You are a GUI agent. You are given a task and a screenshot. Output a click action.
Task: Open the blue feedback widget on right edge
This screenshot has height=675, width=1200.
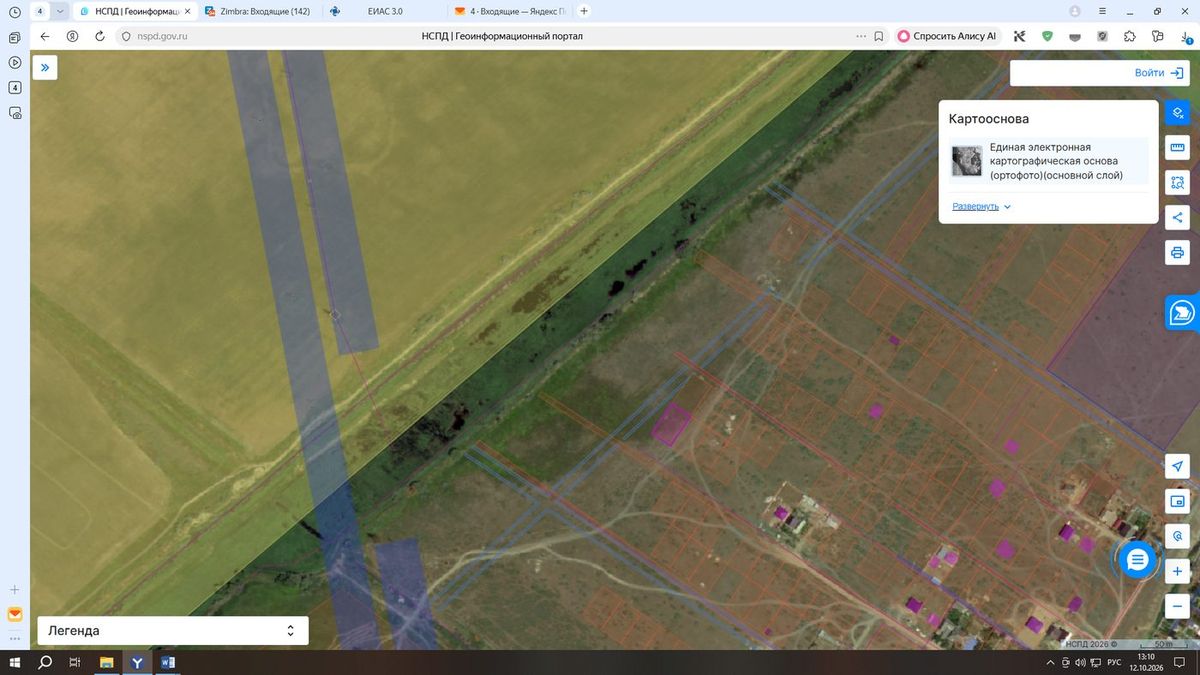point(1182,312)
